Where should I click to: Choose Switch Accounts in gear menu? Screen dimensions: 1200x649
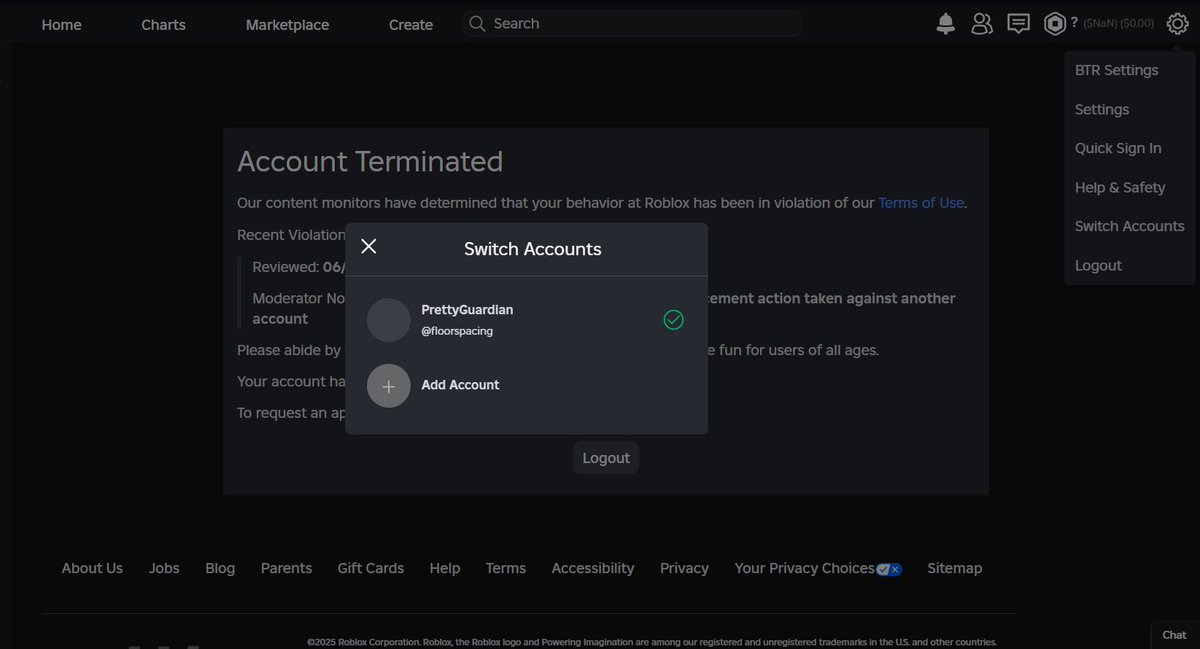pos(1129,226)
